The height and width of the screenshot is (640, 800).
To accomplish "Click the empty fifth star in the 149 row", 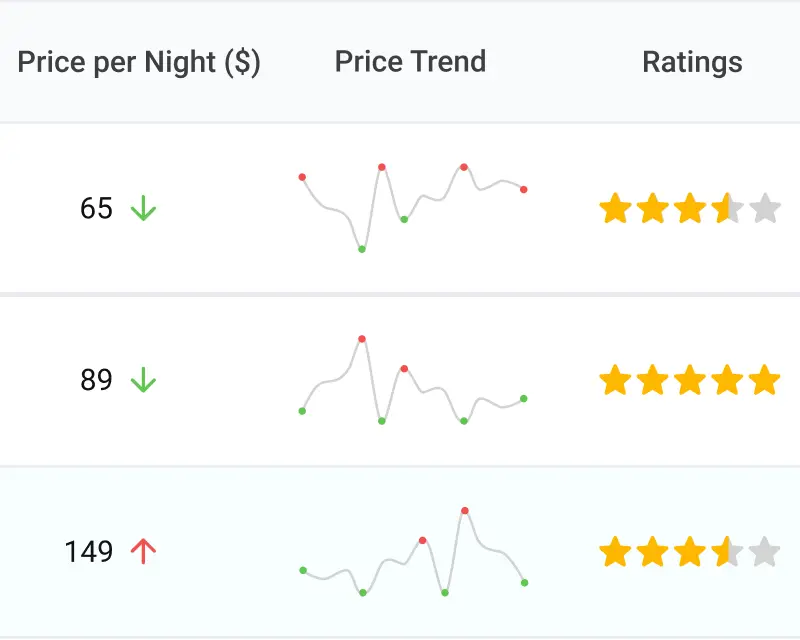I will 765,551.
